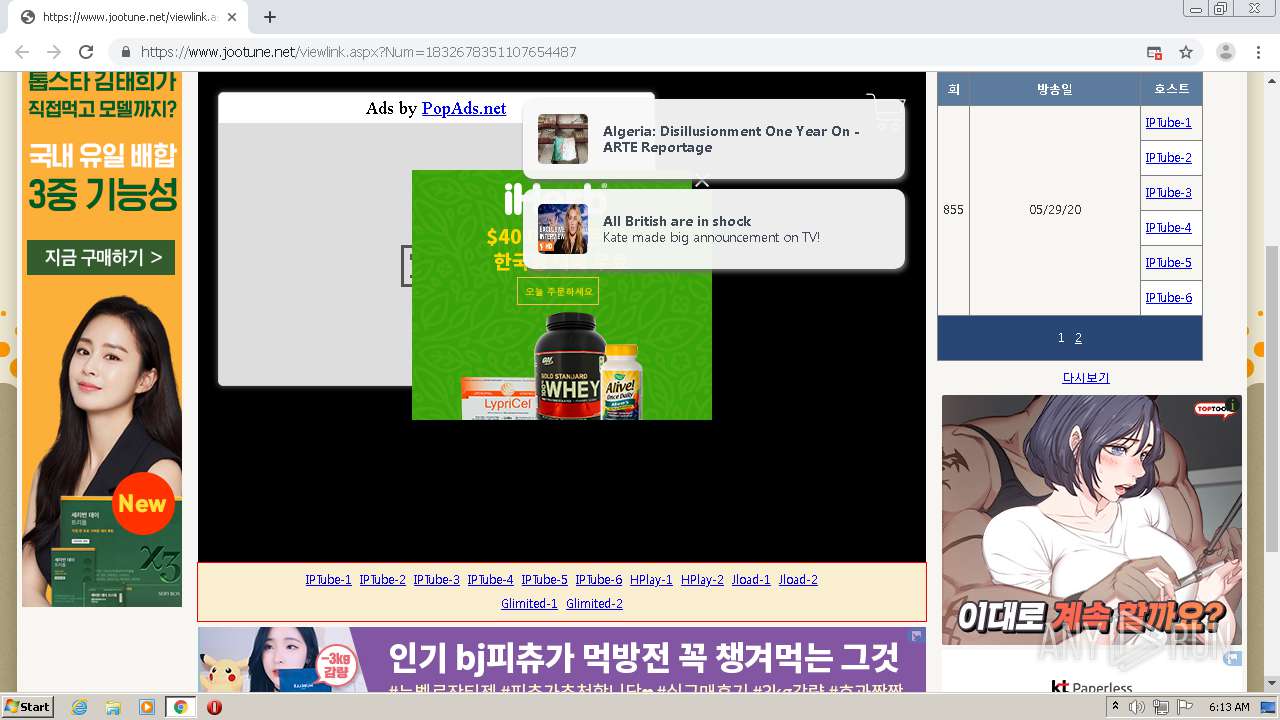
Task: Open IPTube-3 in the host table
Action: pos(1168,193)
